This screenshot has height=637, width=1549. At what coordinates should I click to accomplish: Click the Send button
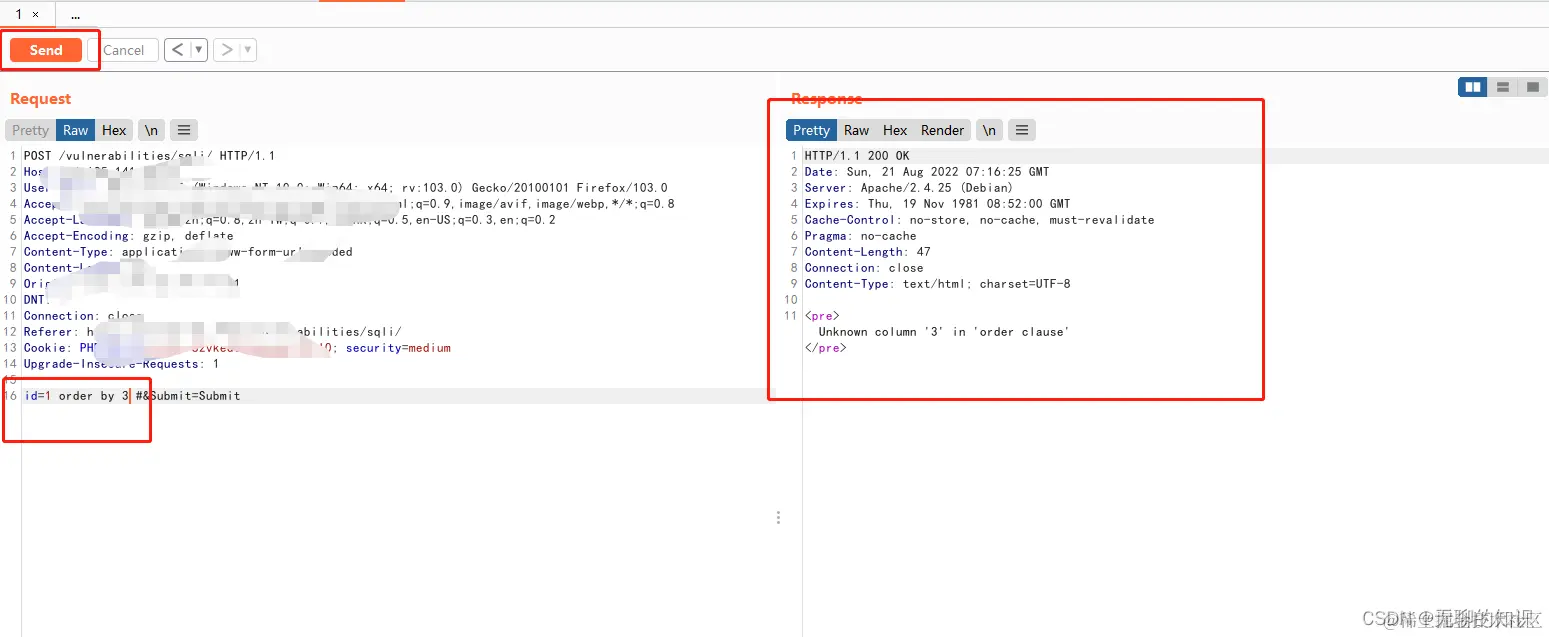pyautogui.click(x=46, y=50)
